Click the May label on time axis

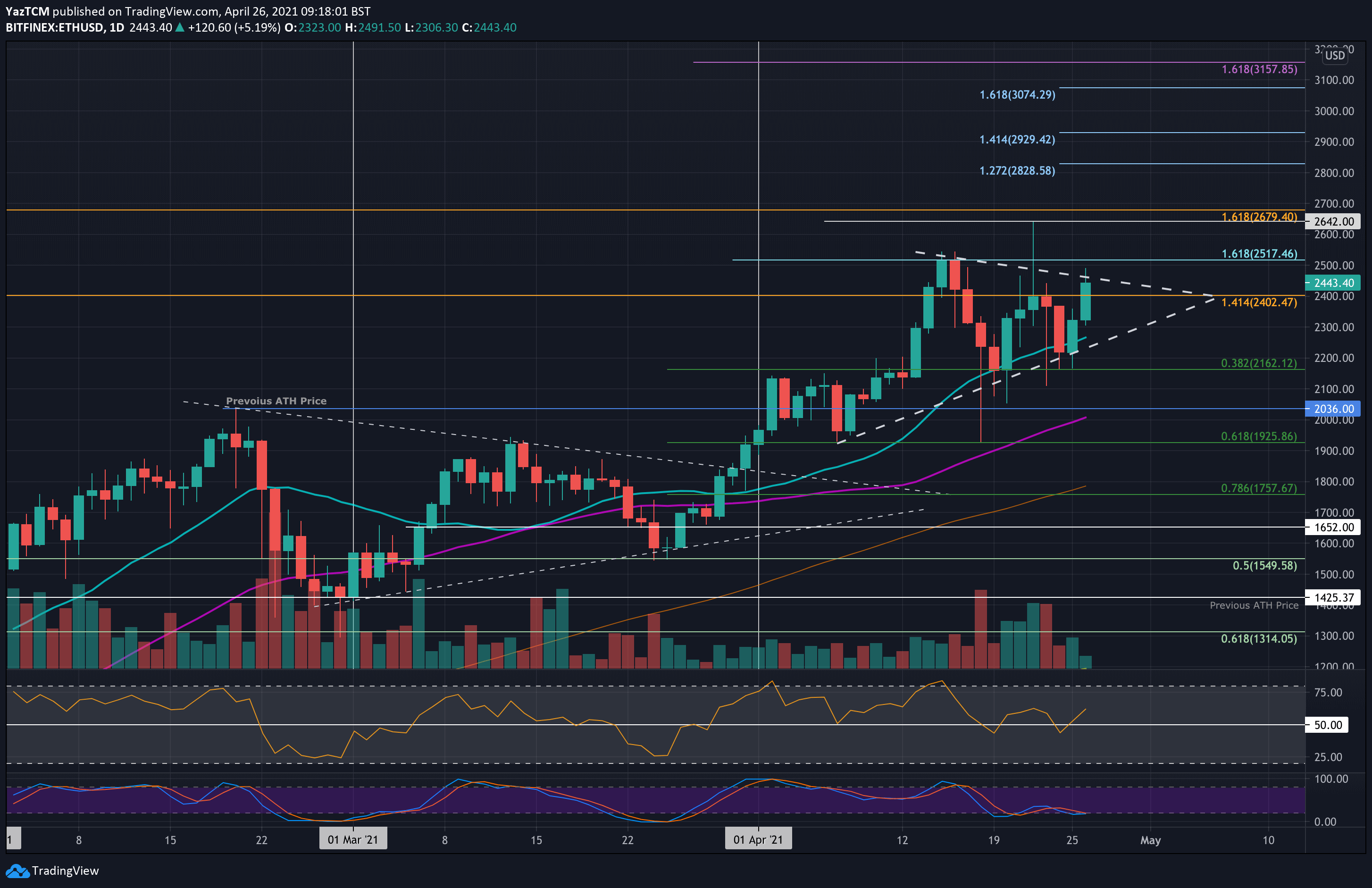click(1150, 840)
